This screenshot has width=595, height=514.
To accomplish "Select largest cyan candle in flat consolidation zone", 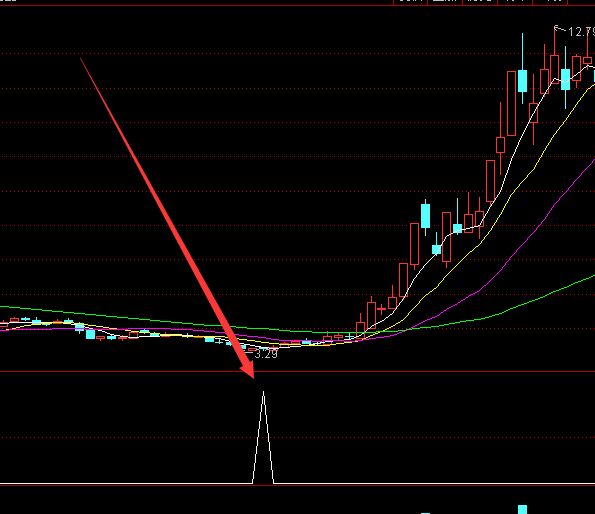I will pyautogui.click(x=90, y=334).
